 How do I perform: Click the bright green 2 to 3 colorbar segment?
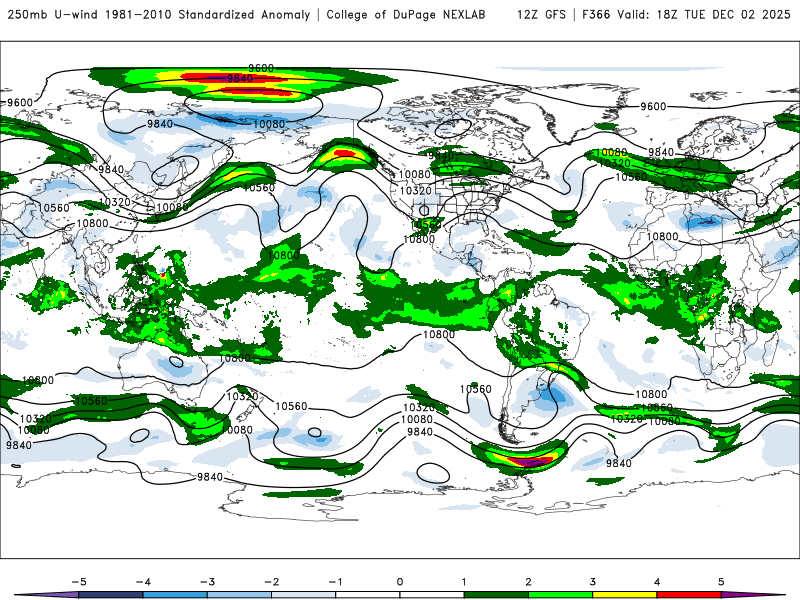(560, 595)
